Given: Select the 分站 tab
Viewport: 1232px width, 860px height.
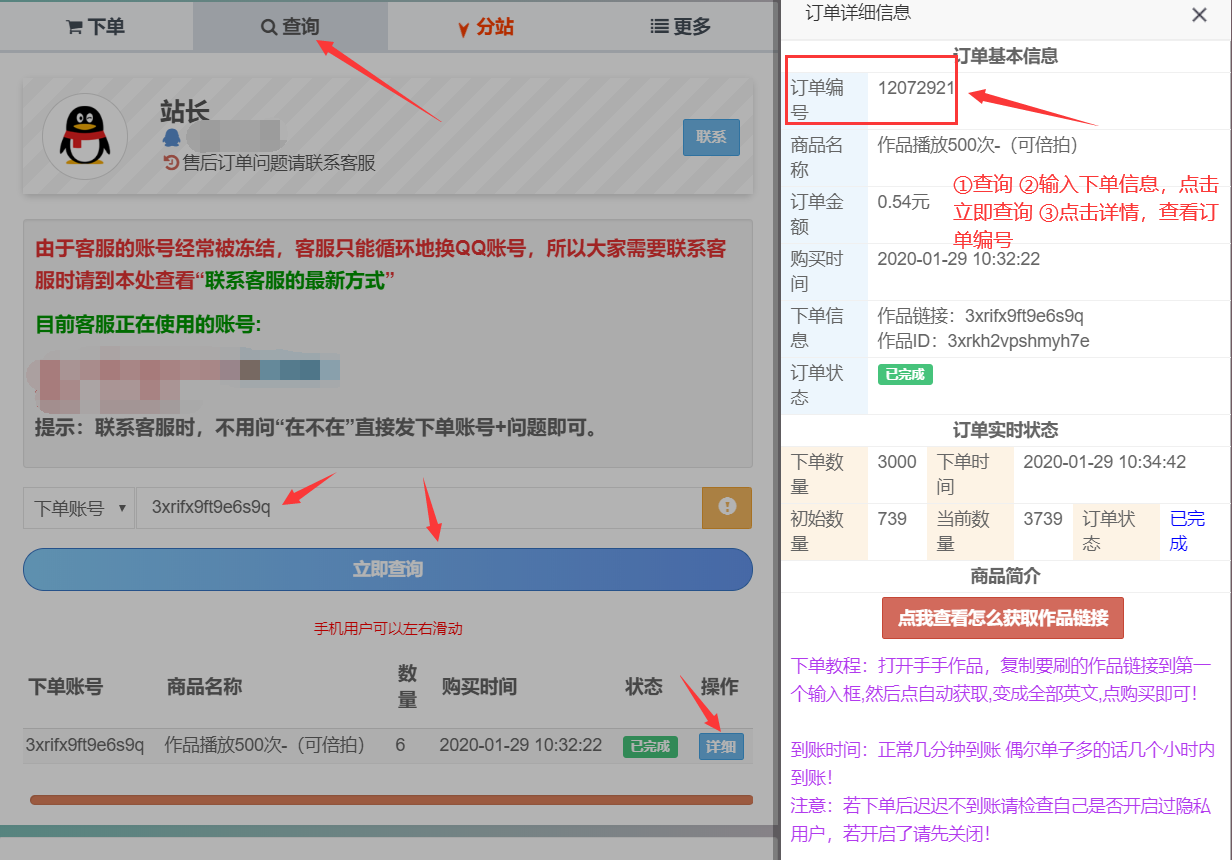Looking at the screenshot, I should click(x=485, y=27).
